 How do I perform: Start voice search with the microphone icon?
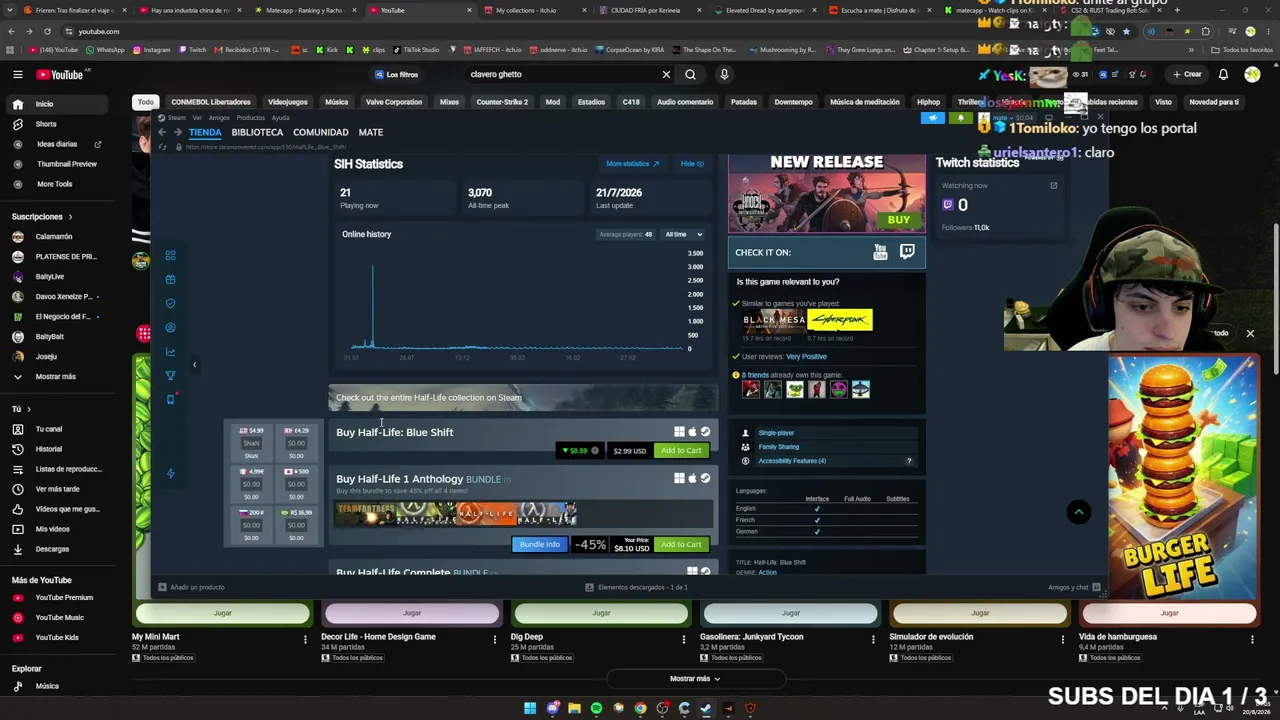[724, 74]
